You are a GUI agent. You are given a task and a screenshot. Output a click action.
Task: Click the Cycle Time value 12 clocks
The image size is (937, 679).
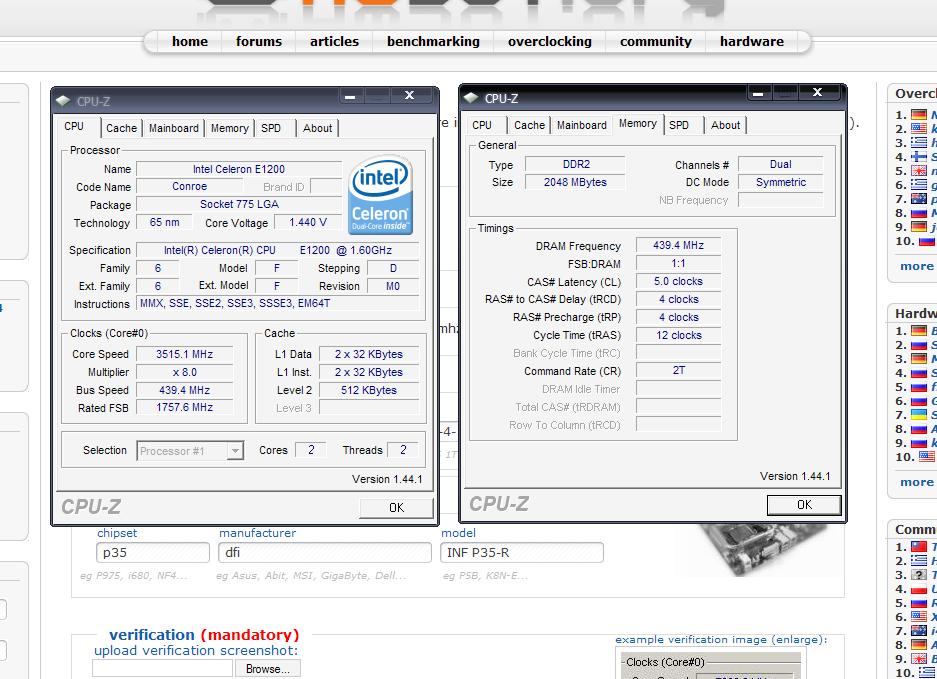pos(678,335)
